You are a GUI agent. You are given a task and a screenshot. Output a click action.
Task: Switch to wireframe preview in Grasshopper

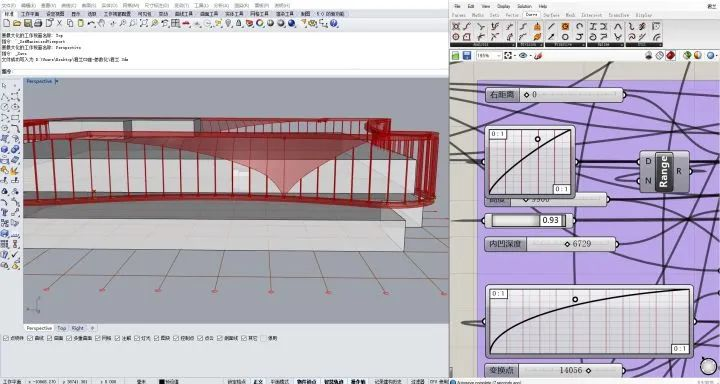[660, 56]
